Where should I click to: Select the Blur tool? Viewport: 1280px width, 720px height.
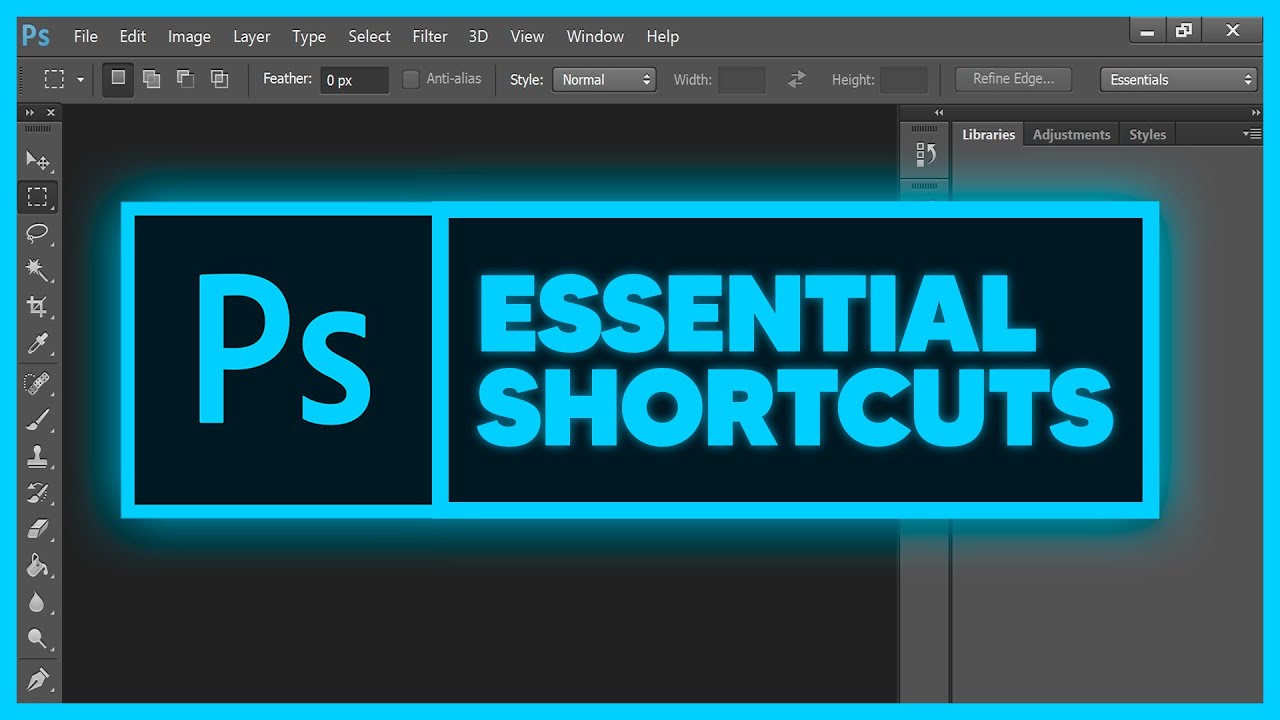click(37, 603)
